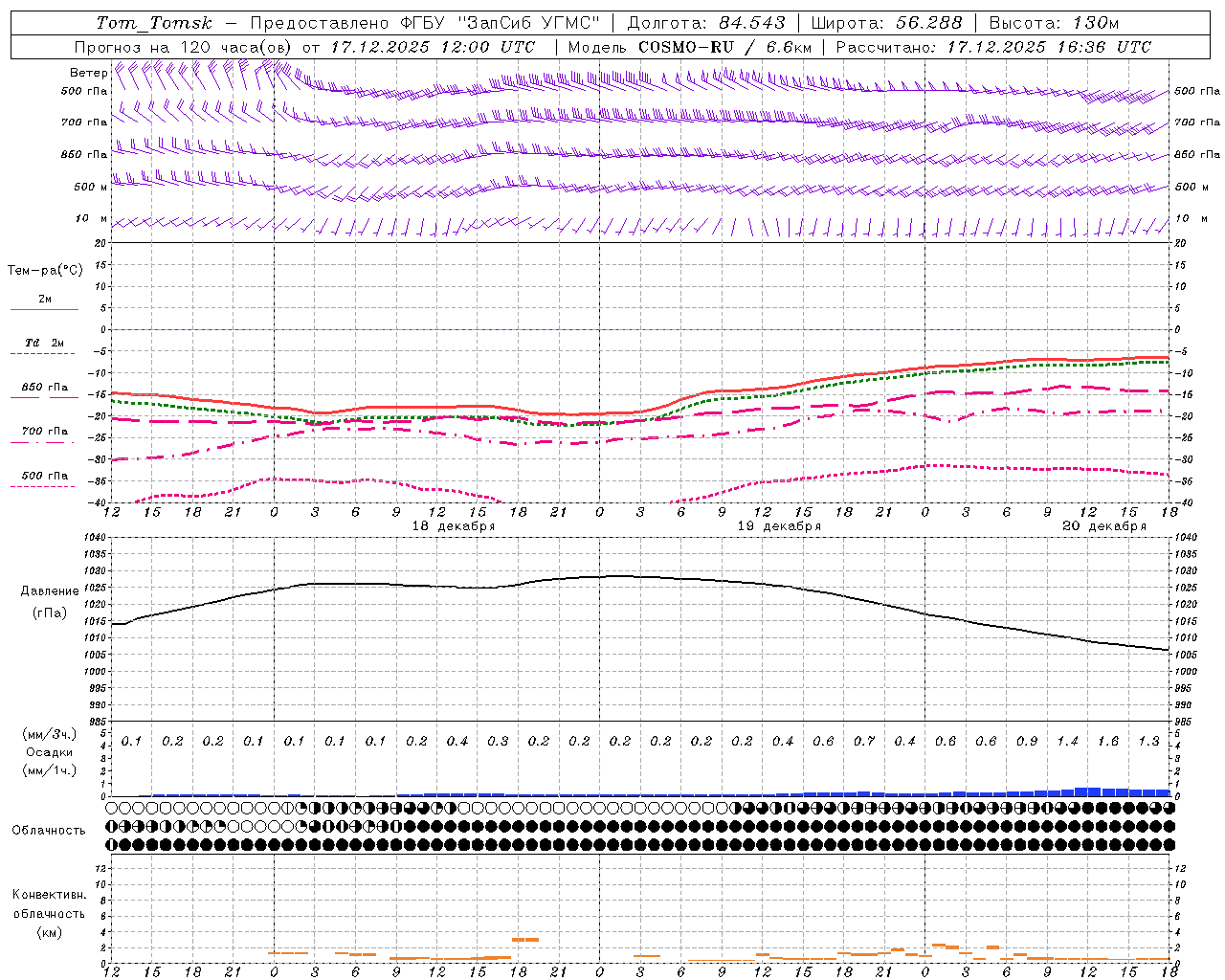The width and height of the screenshot is (1225, 980).
Task: Click the 1.6 precipitation value
Action: pos(1108,742)
